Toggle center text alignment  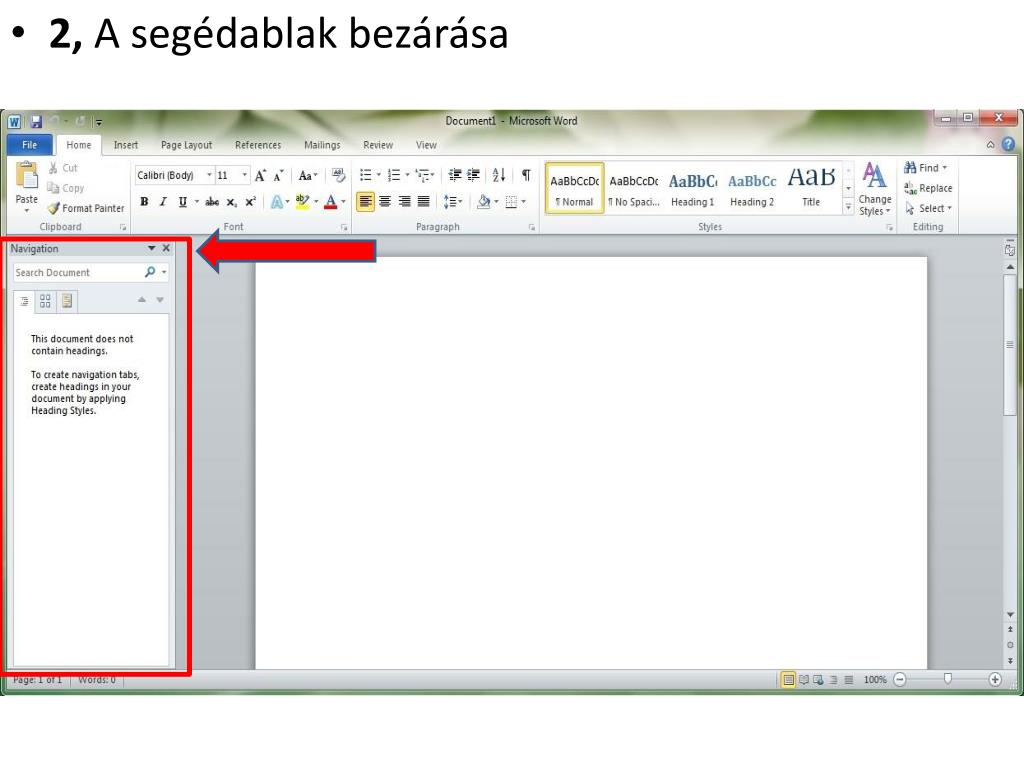click(385, 202)
